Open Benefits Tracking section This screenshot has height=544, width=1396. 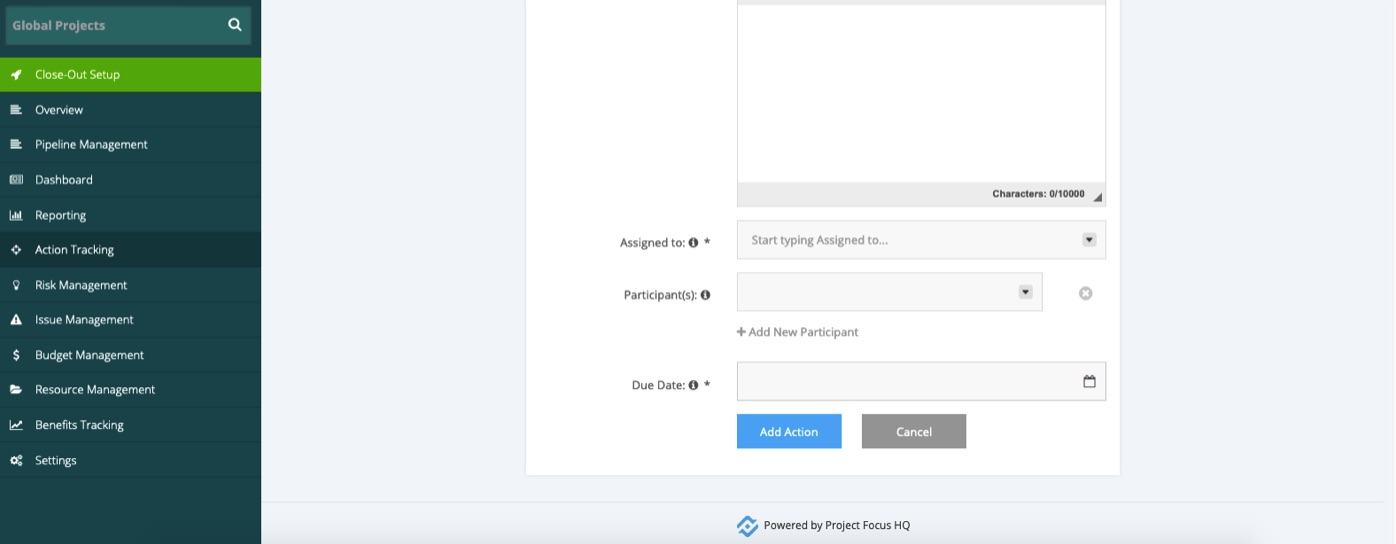(x=130, y=425)
